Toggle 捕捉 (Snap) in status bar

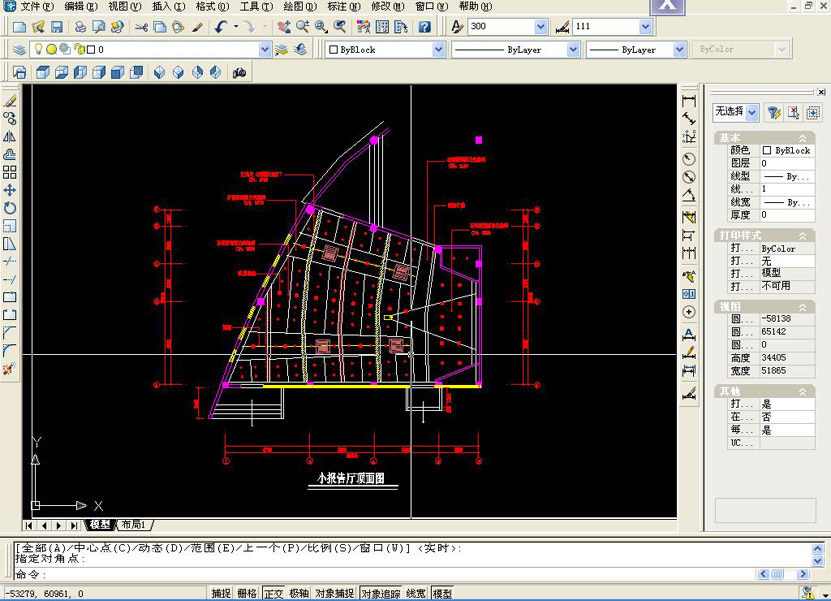[x=221, y=593]
